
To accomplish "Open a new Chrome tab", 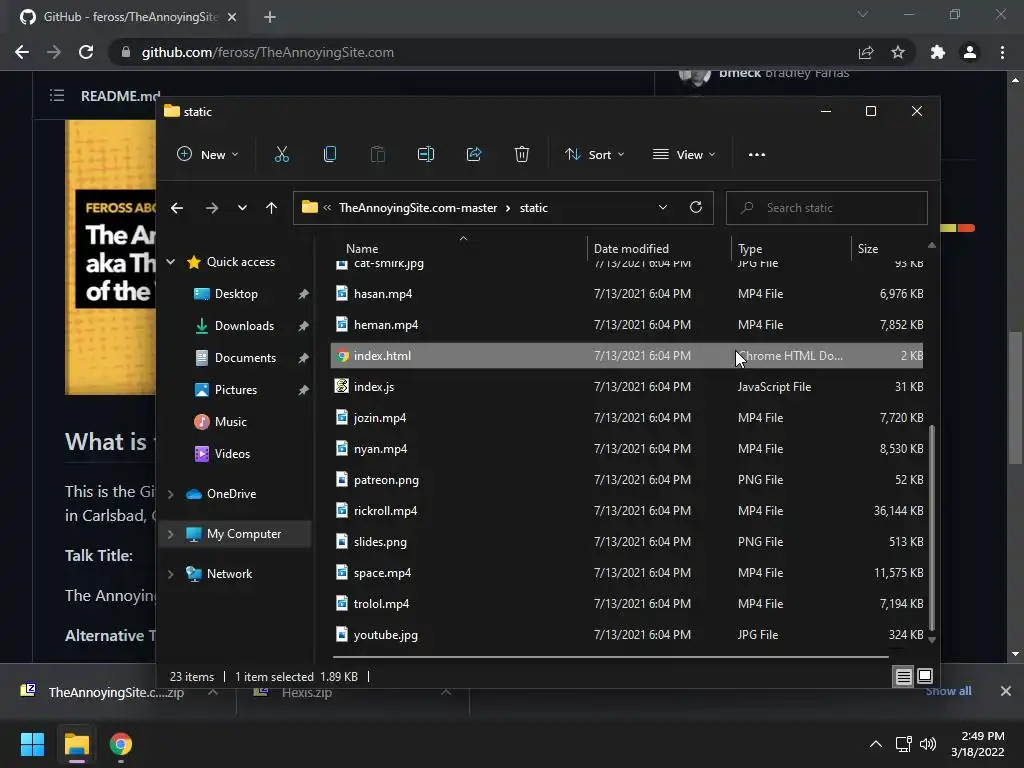I will coord(270,17).
